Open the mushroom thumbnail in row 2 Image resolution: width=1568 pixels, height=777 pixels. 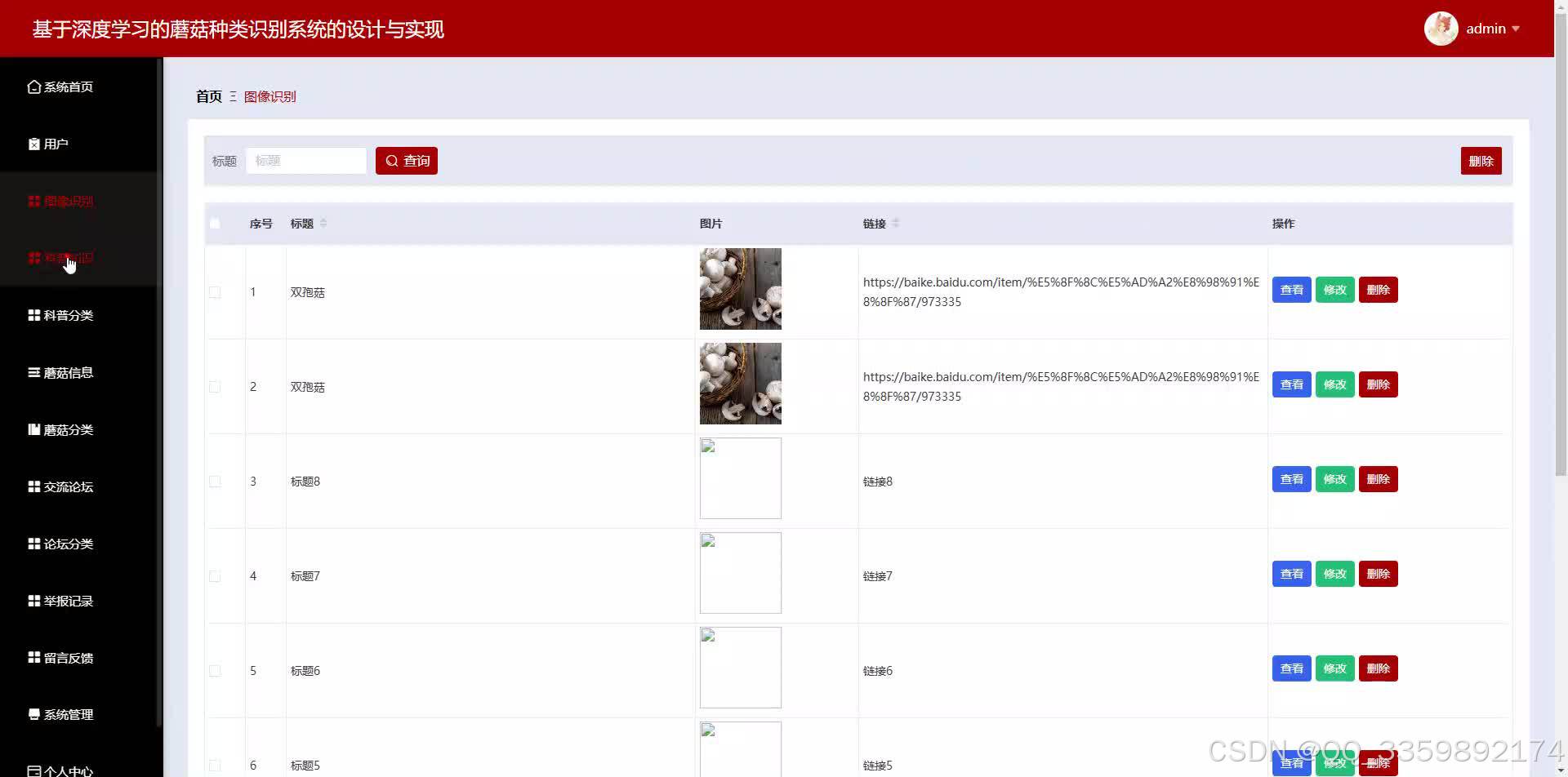click(x=741, y=384)
